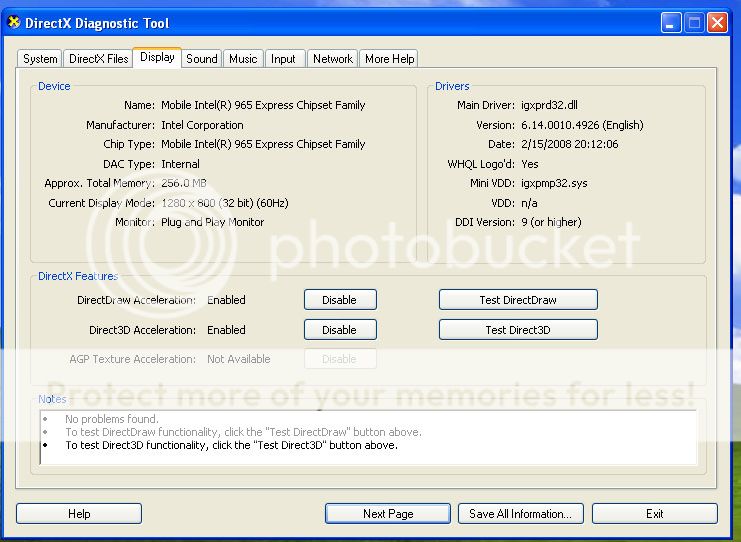Click the DirectX Diagnostic Tool title text

(x=97, y=23)
